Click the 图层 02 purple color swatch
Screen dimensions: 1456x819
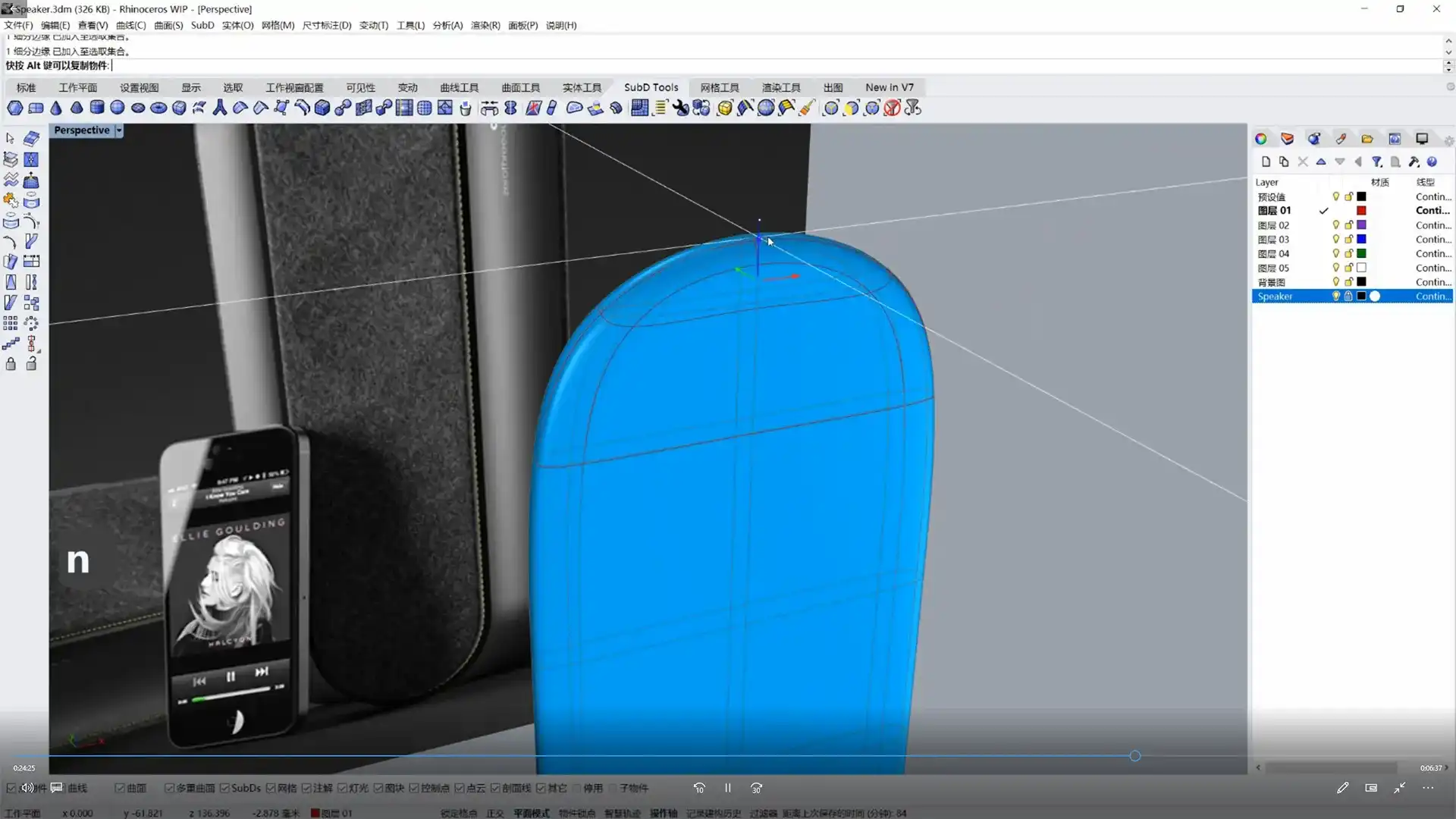click(1361, 225)
